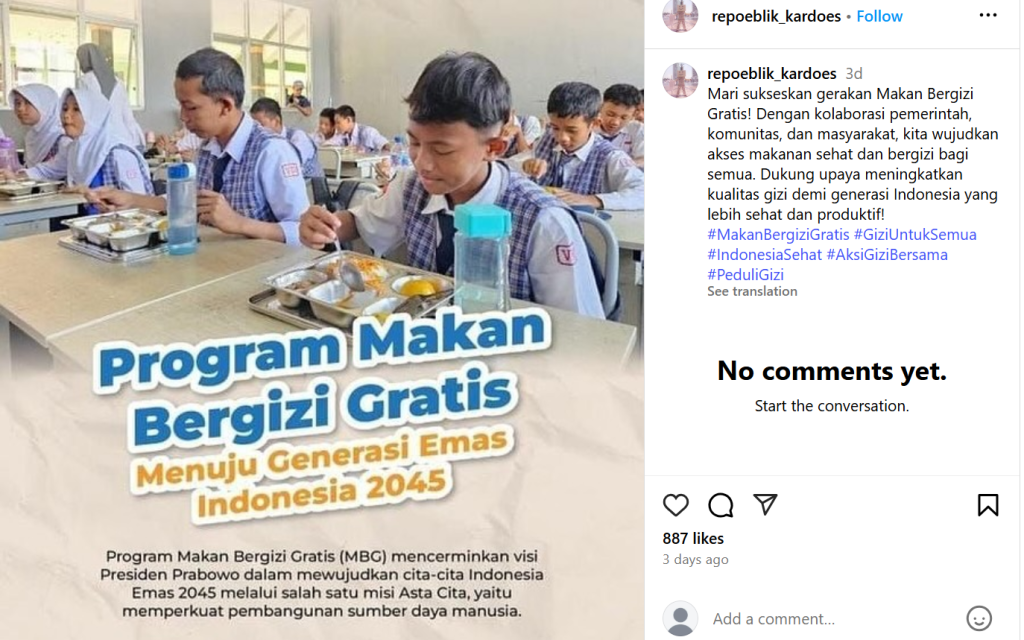Open the #MakanBergiziGratis hashtag
Viewport: 1024px width, 640px height.
pos(778,234)
